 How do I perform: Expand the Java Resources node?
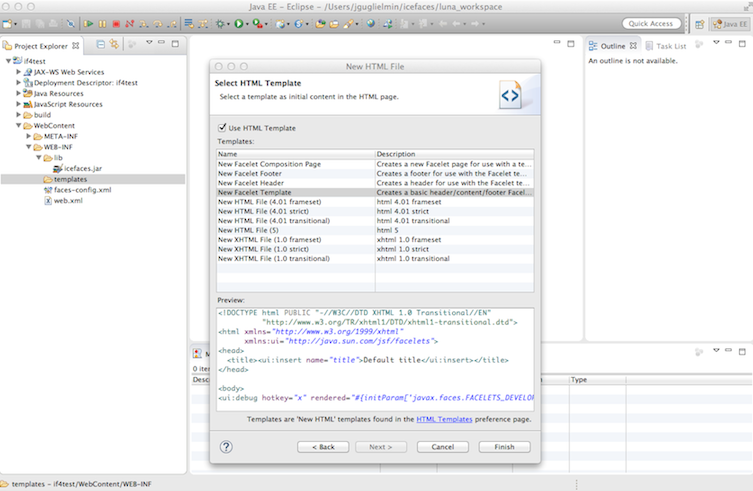click(x=19, y=93)
